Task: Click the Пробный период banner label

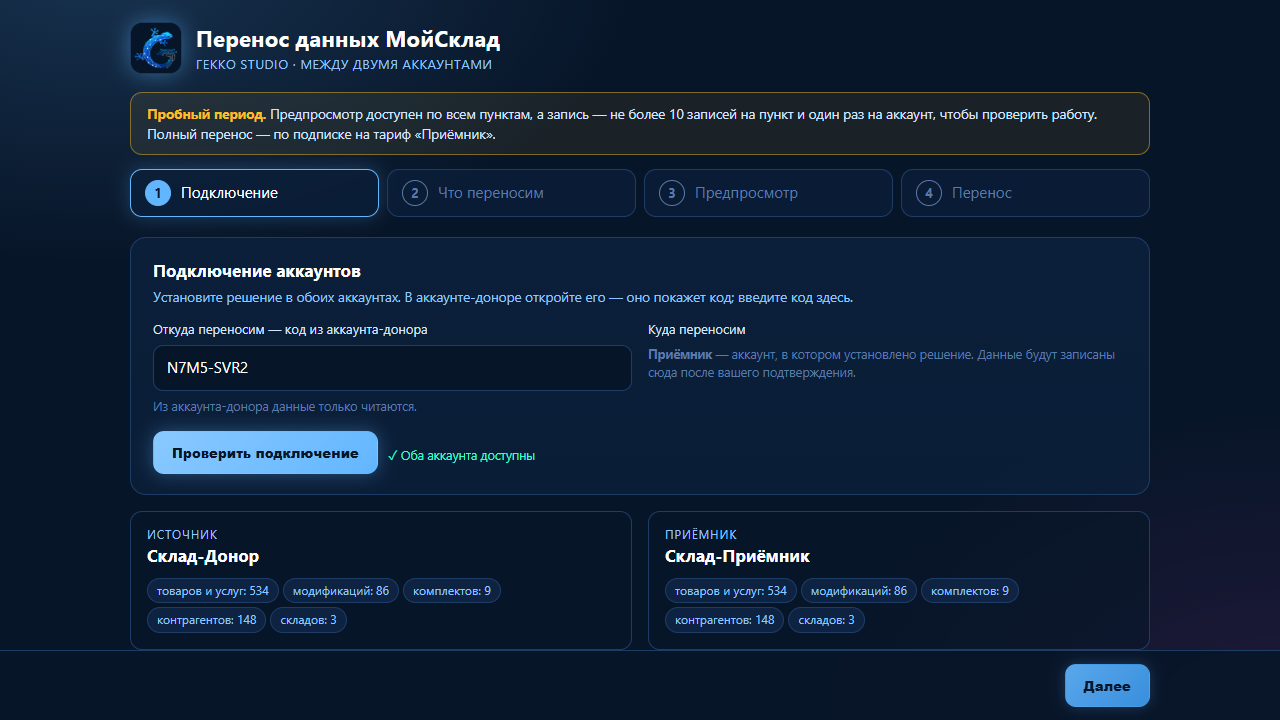Action: click(x=206, y=114)
